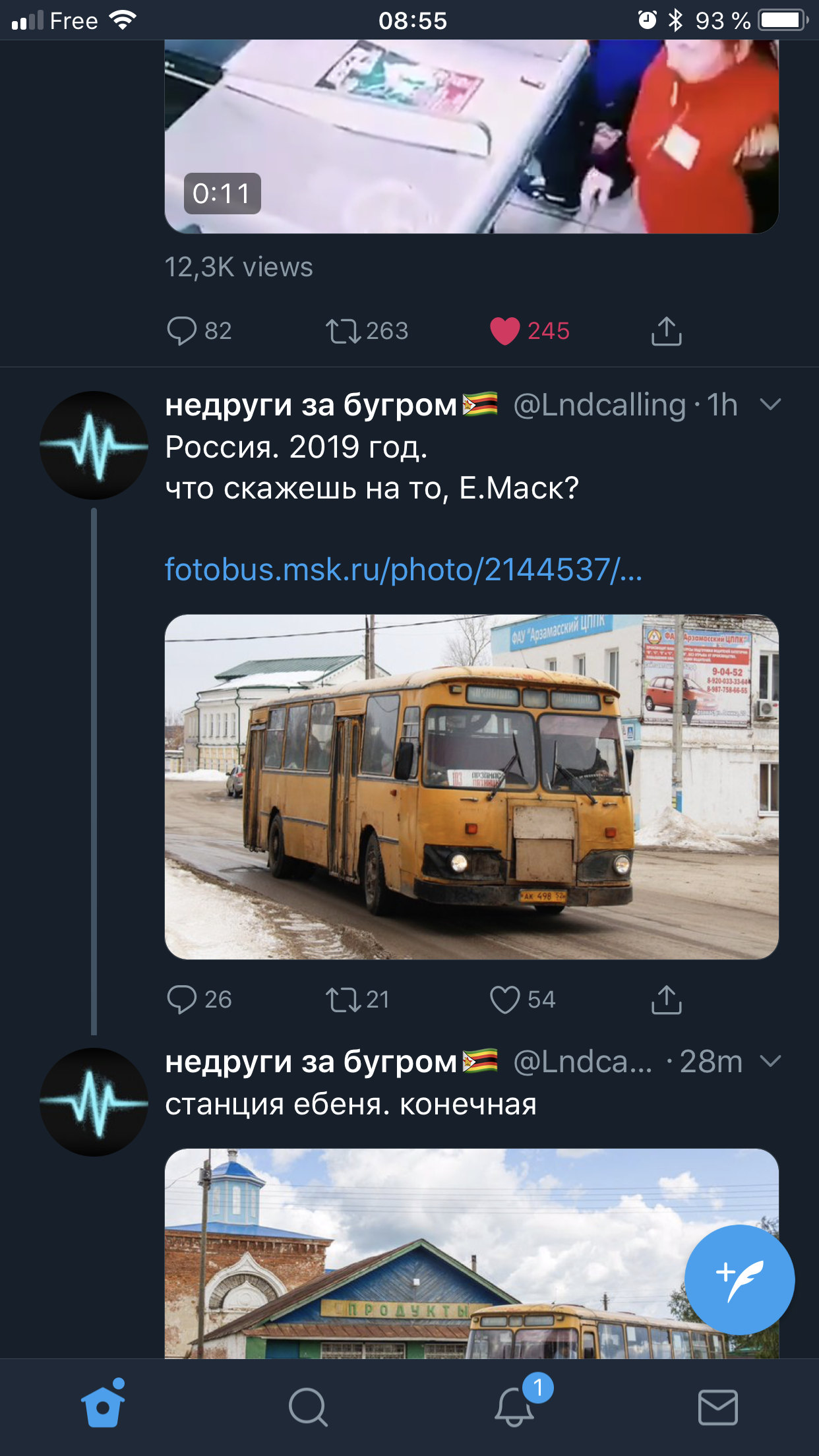Share the yellow bus tweet
This screenshot has height=1456, width=819.
(666, 999)
